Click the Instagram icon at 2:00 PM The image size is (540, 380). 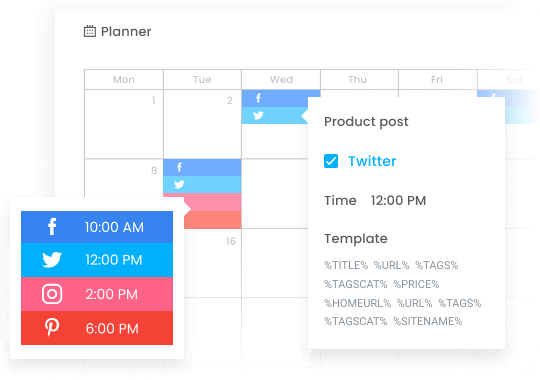click(x=52, y=294)
